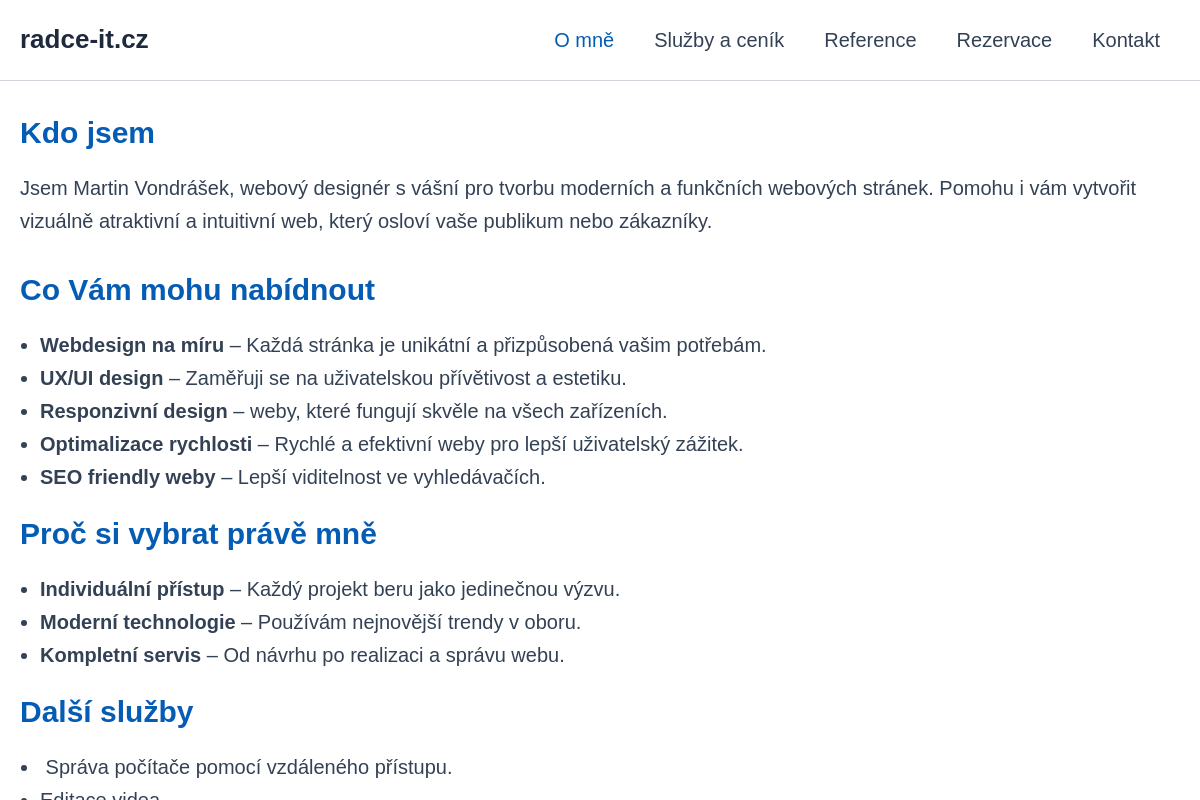Image resolution: width=1200 pixels, height=800 pixels.
Task: Click the Responzivní design list entry
Action: [353, 411]
